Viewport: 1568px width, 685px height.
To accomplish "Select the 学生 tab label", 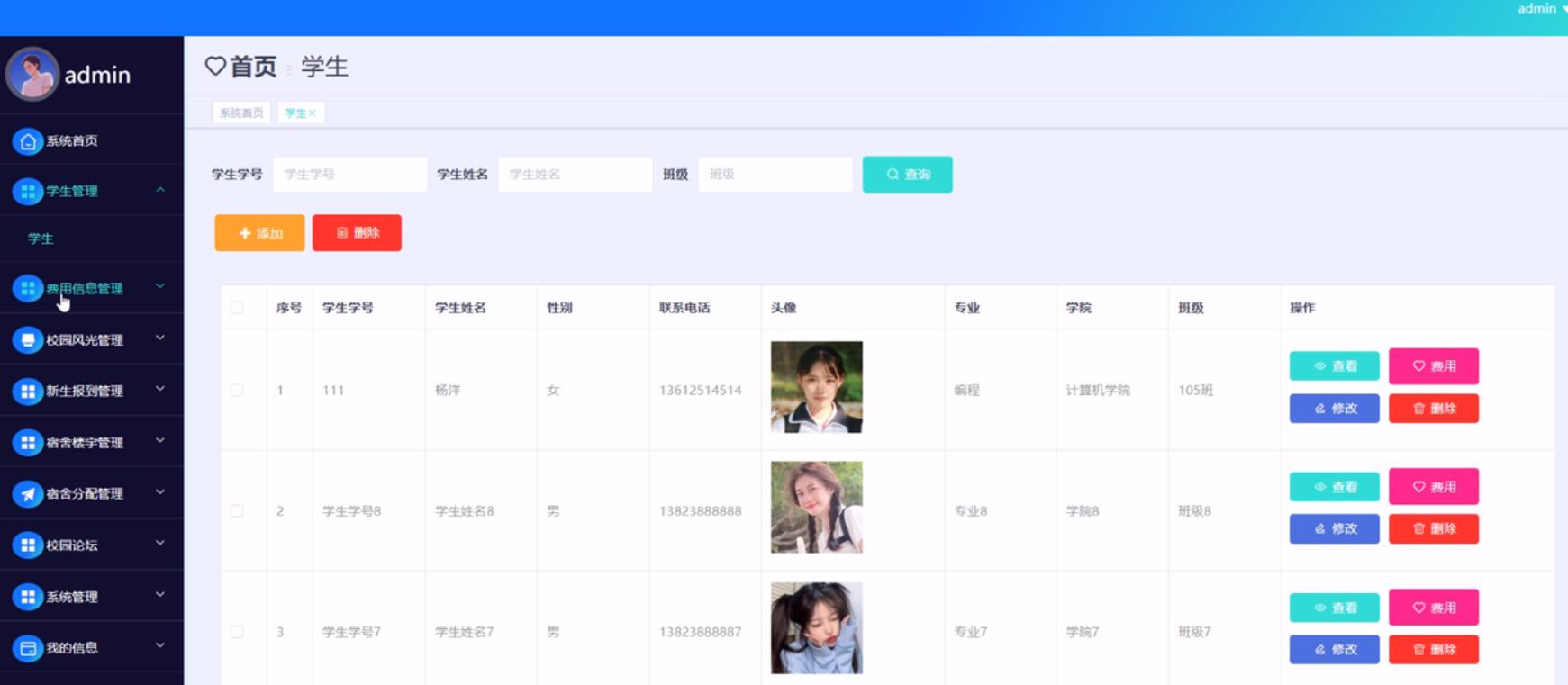I will point(295,113).
